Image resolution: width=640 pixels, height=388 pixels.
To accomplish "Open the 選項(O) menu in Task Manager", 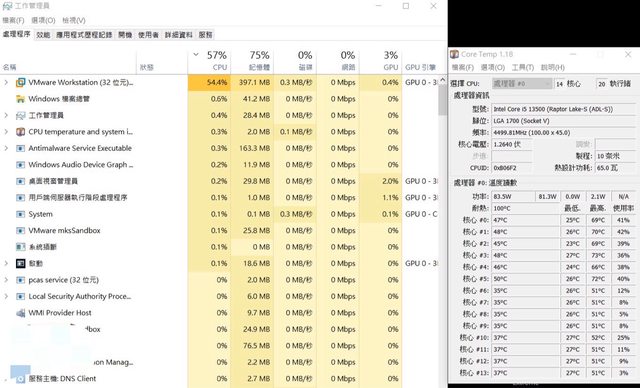I will 43,20.
